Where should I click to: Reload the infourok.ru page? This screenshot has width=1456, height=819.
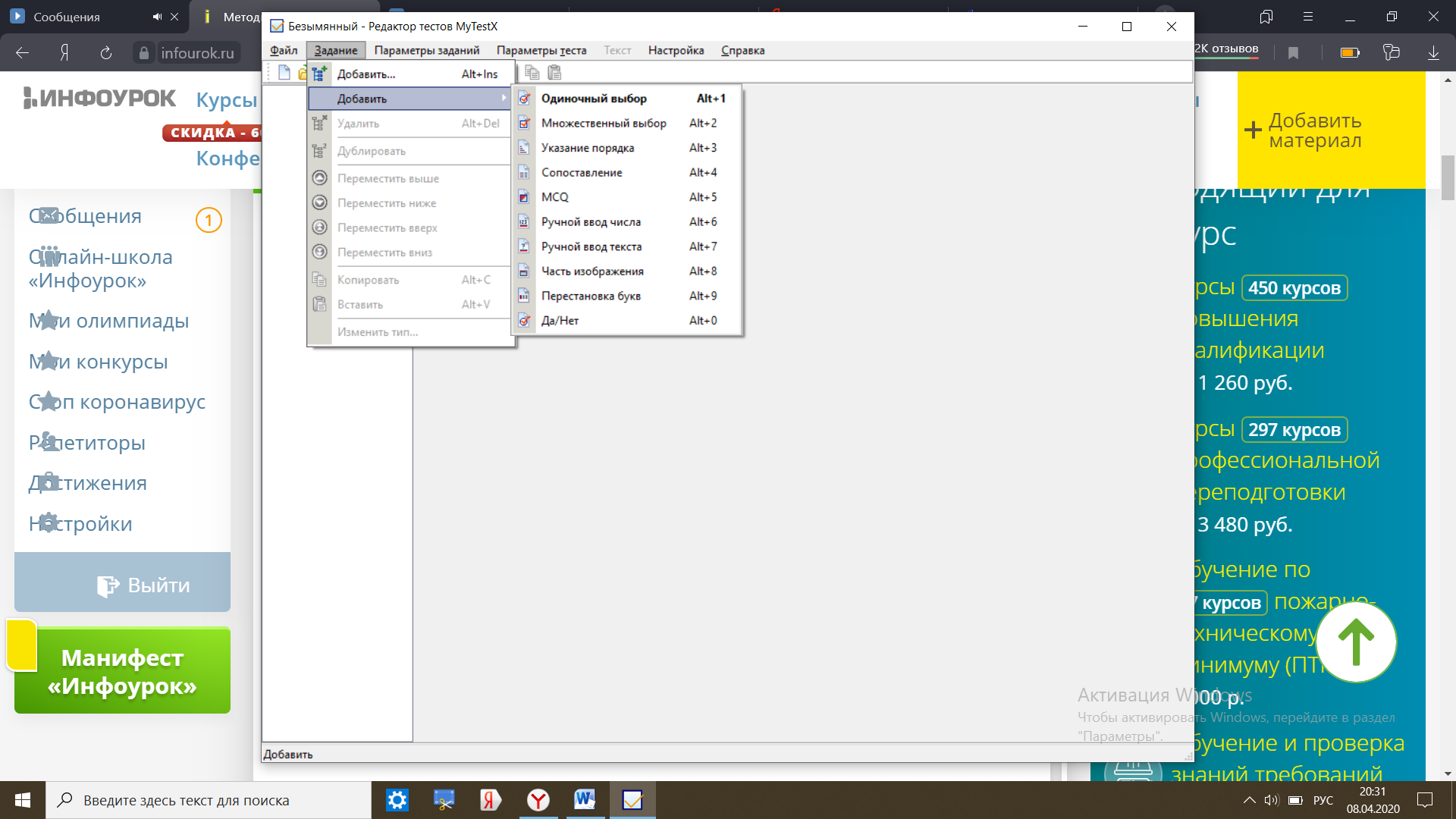click(106, 52)
